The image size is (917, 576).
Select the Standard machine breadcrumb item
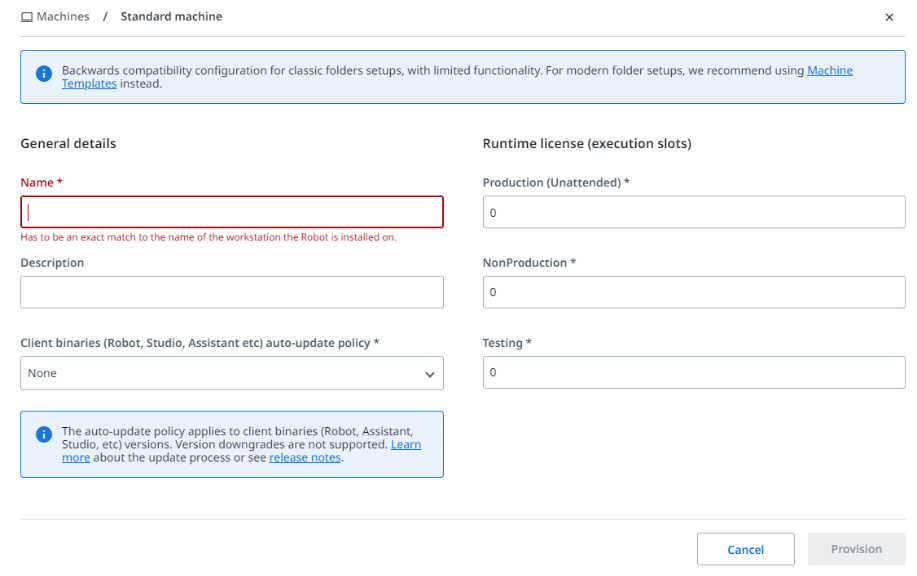coord(171,16)
